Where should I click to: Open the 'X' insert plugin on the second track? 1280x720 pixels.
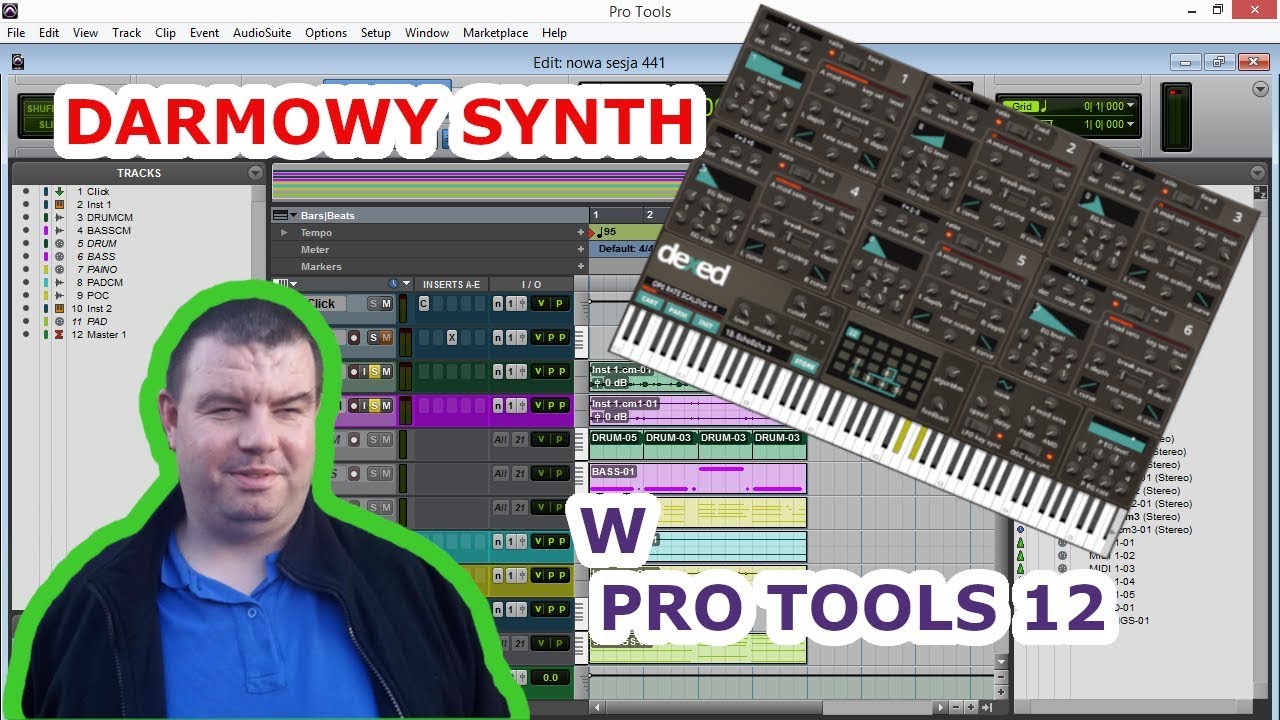coord(452,337)
